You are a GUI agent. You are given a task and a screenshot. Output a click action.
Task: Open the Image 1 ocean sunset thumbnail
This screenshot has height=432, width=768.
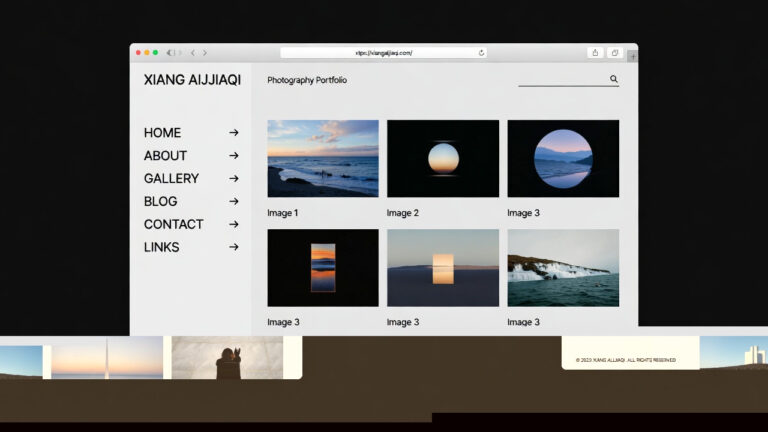(322, 158)
